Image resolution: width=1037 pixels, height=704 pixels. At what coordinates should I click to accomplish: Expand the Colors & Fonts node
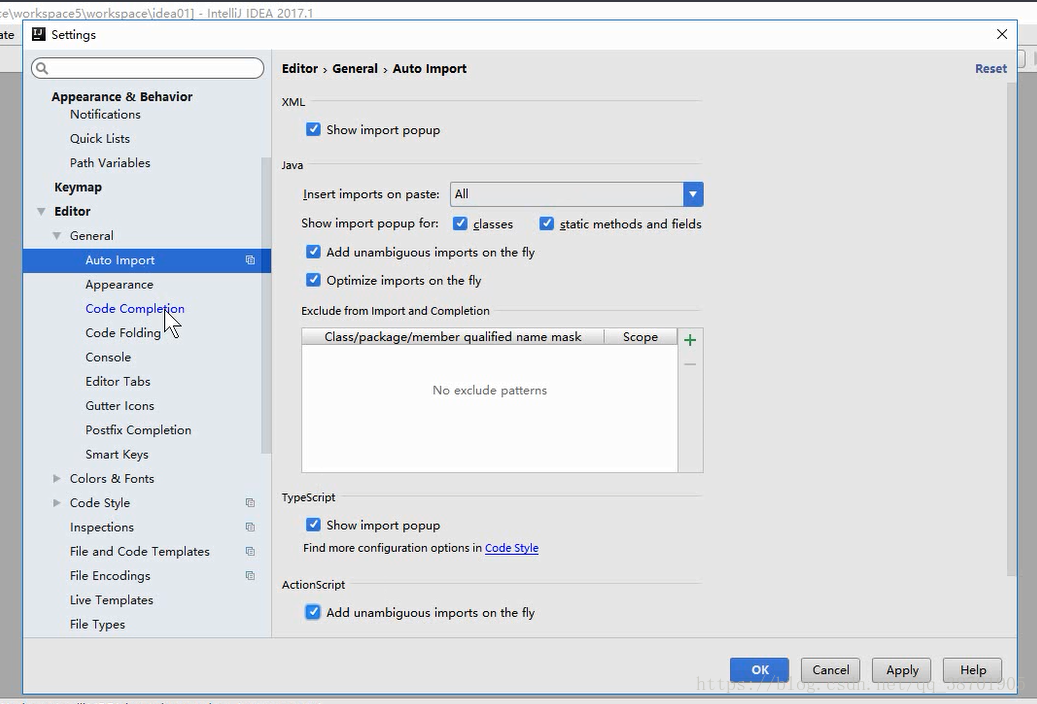[57, 478]
